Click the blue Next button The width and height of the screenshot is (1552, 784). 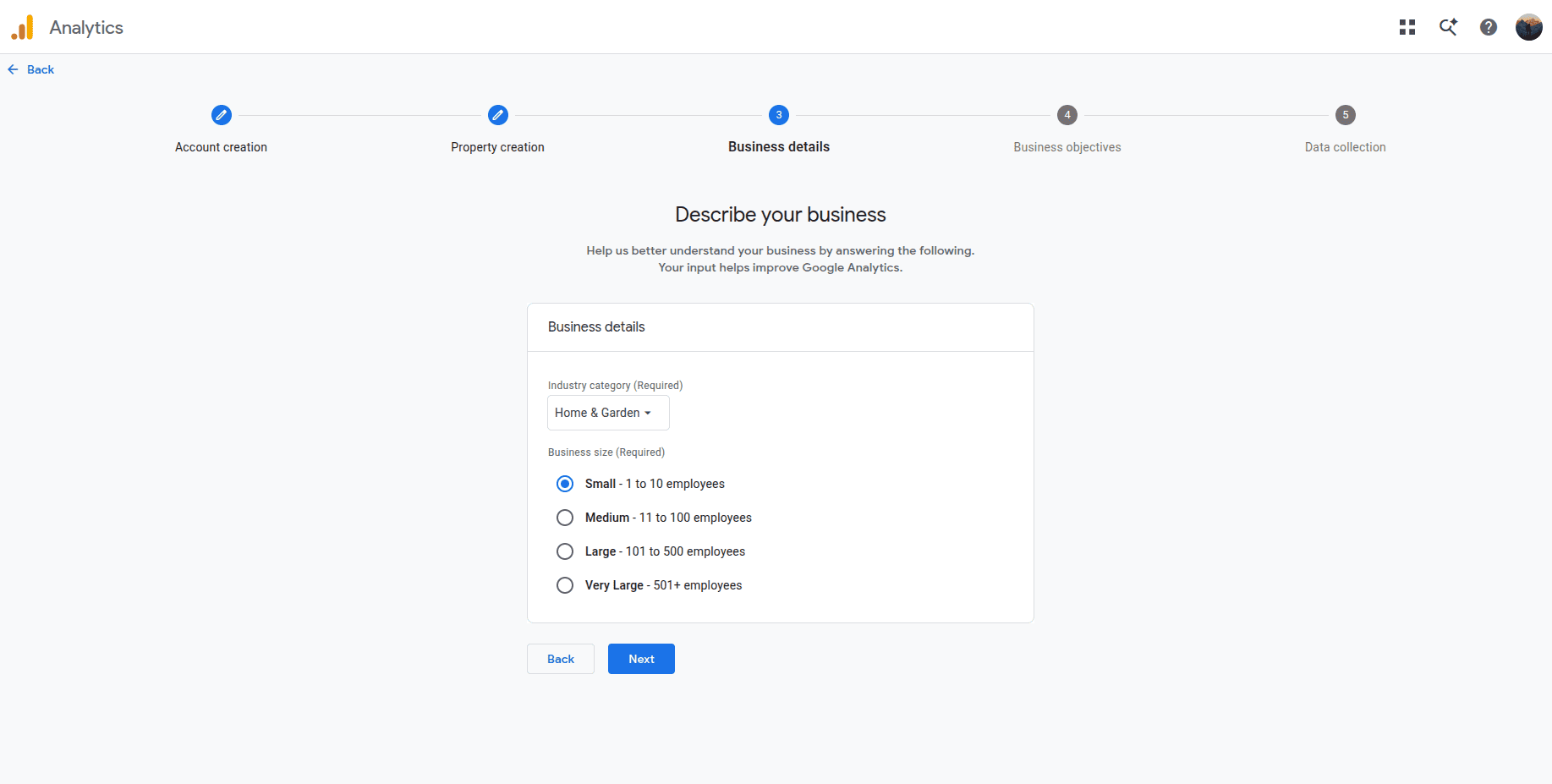[641, 659]
